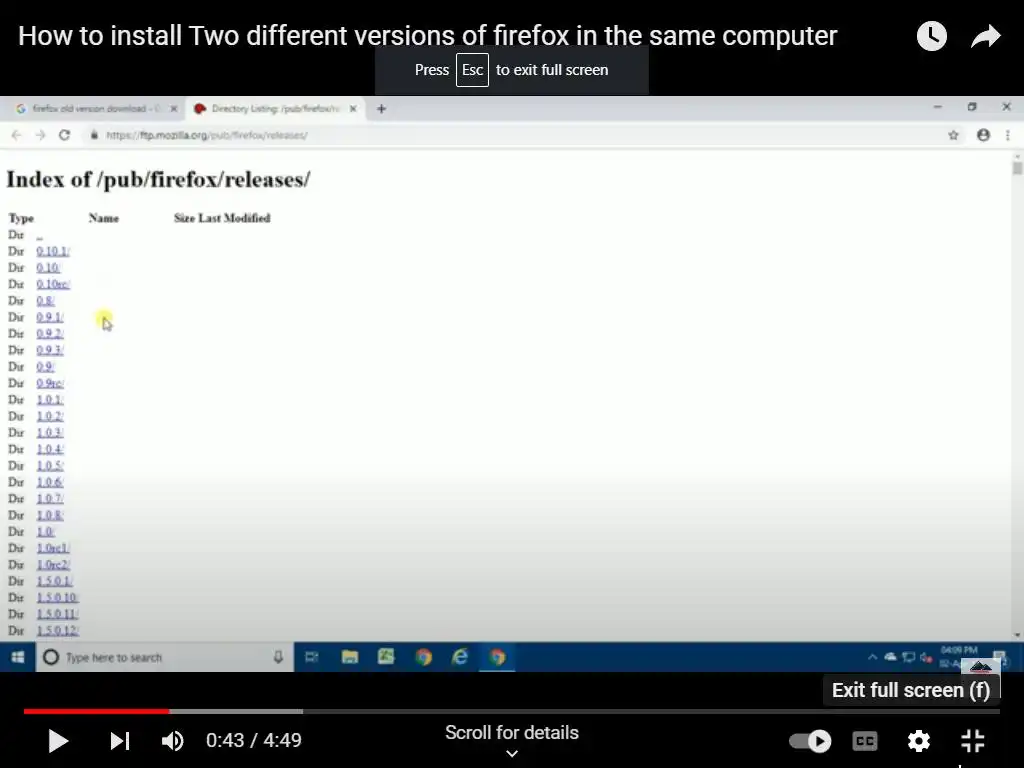1024x768 pixels.
Task: Bookmark page with star icon
Action: click(953, 135)
